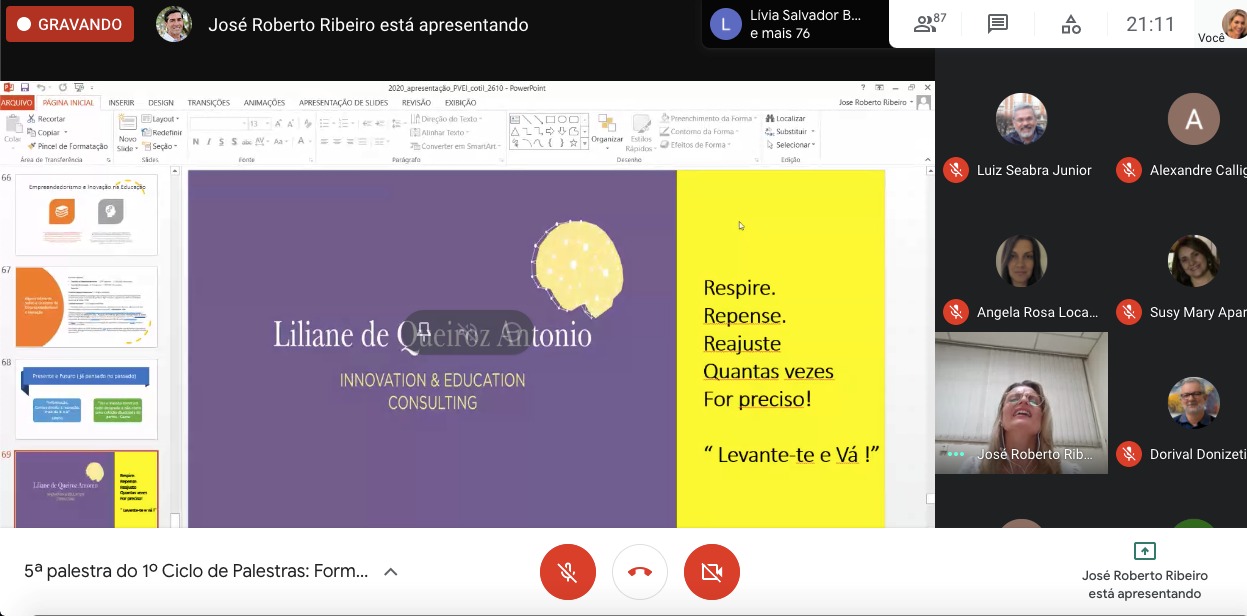Open the meeting chat panel icon
1247x616 pixels.
pos(997,24)
